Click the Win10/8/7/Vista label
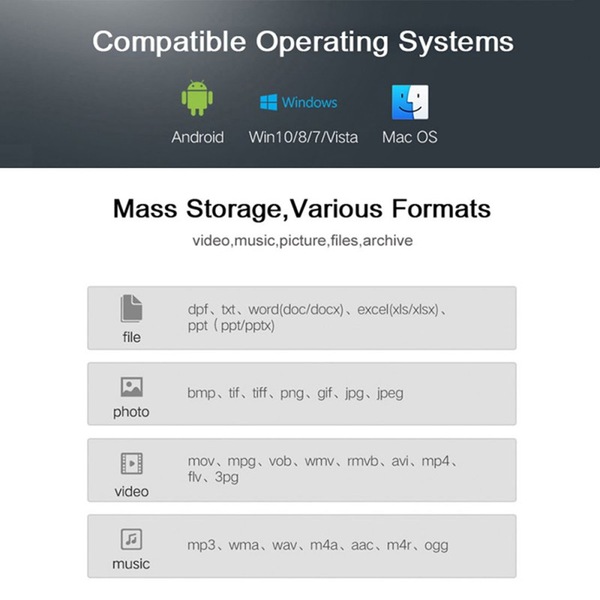Screen dimensions: 600x600 click(x=303, y=137)
